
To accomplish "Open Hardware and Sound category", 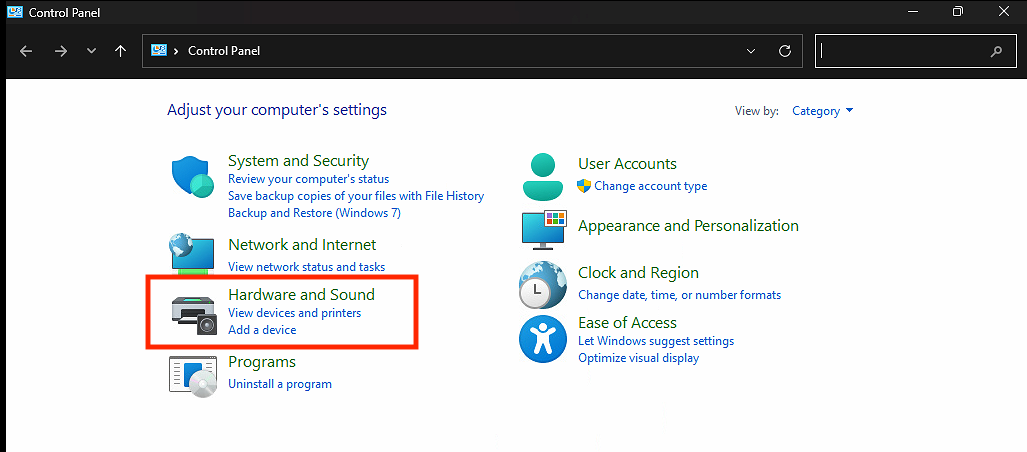I will click(x=301, y=294).
